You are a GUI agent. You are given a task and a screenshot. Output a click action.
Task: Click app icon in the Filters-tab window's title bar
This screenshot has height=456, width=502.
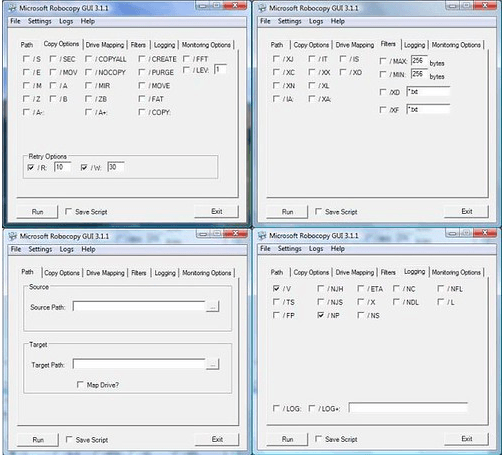262,8
